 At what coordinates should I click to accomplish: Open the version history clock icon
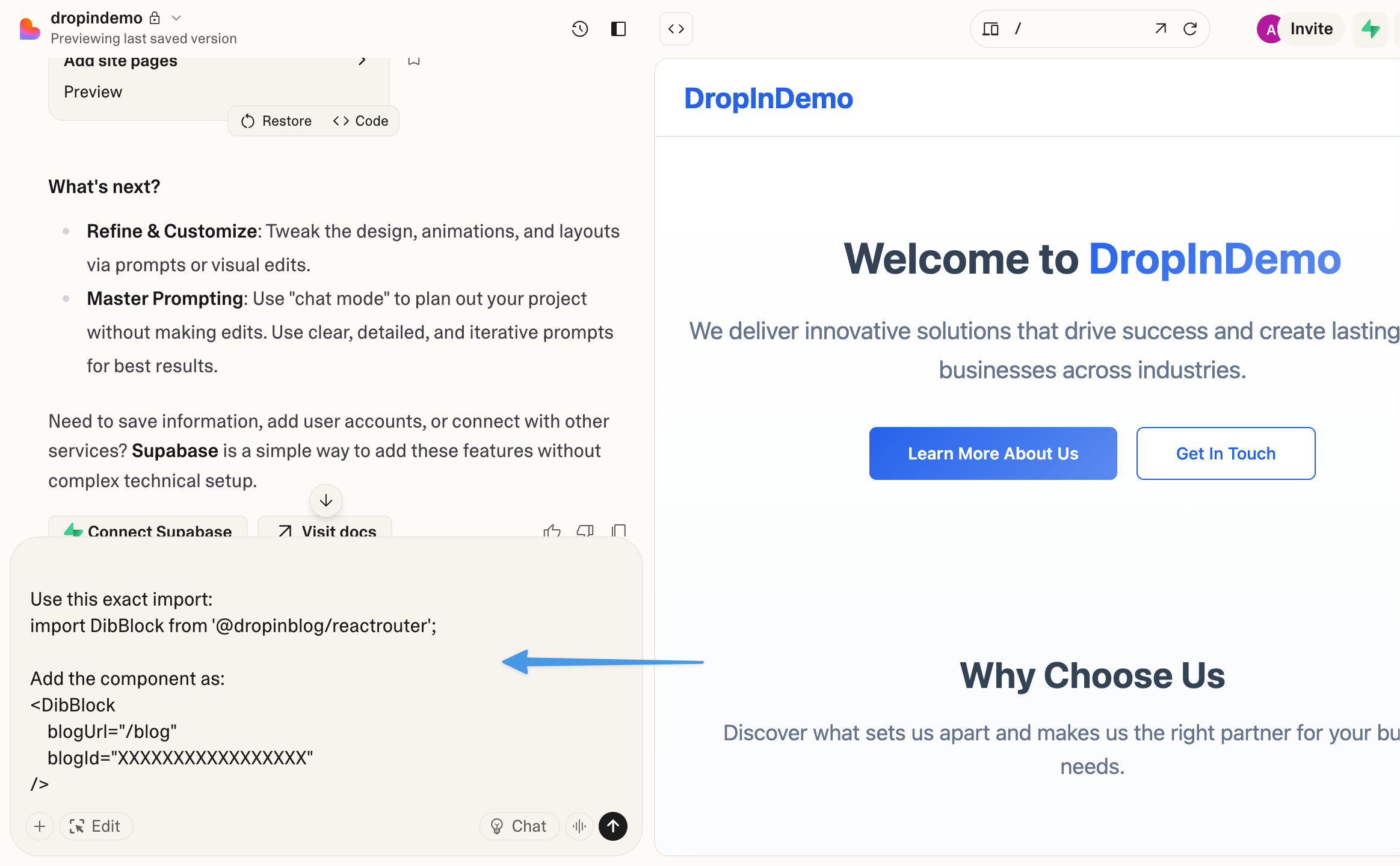coord(579,29)
